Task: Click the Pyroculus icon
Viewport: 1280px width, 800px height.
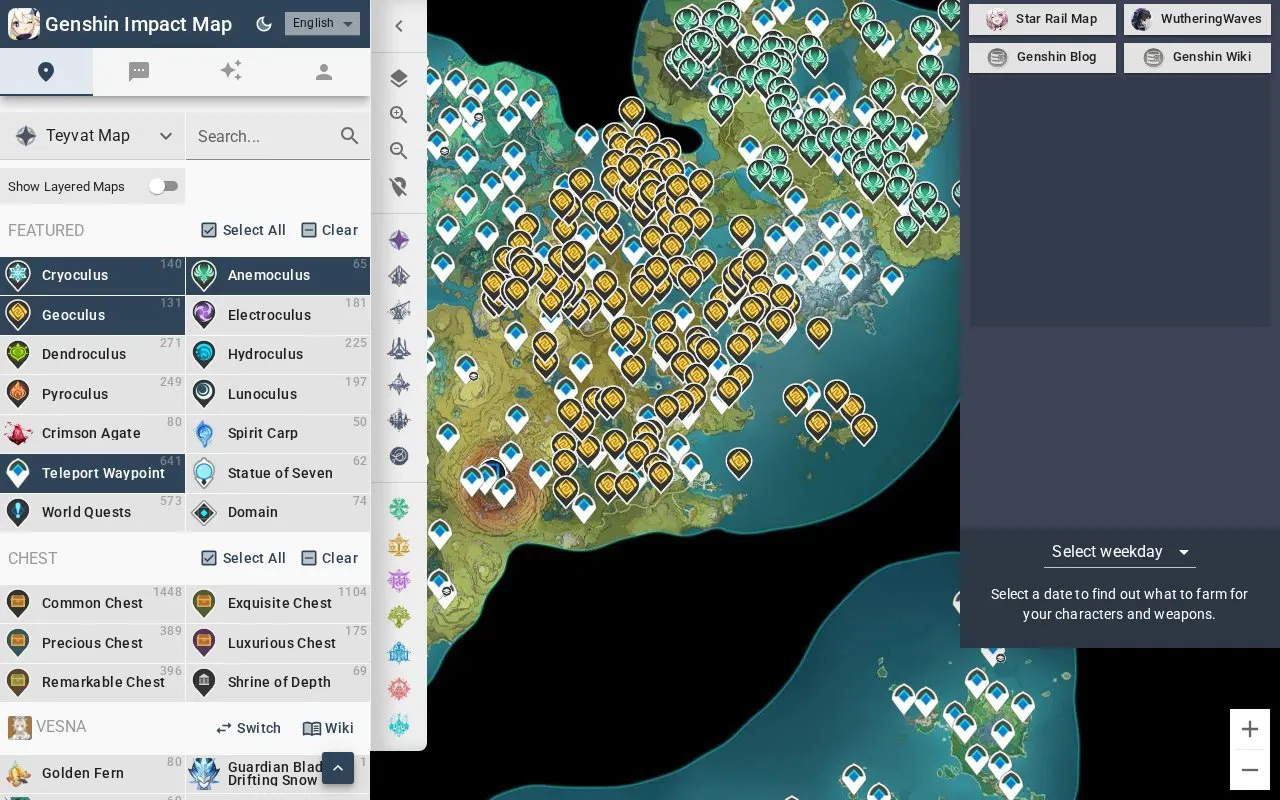Action: tap(18, 394)
